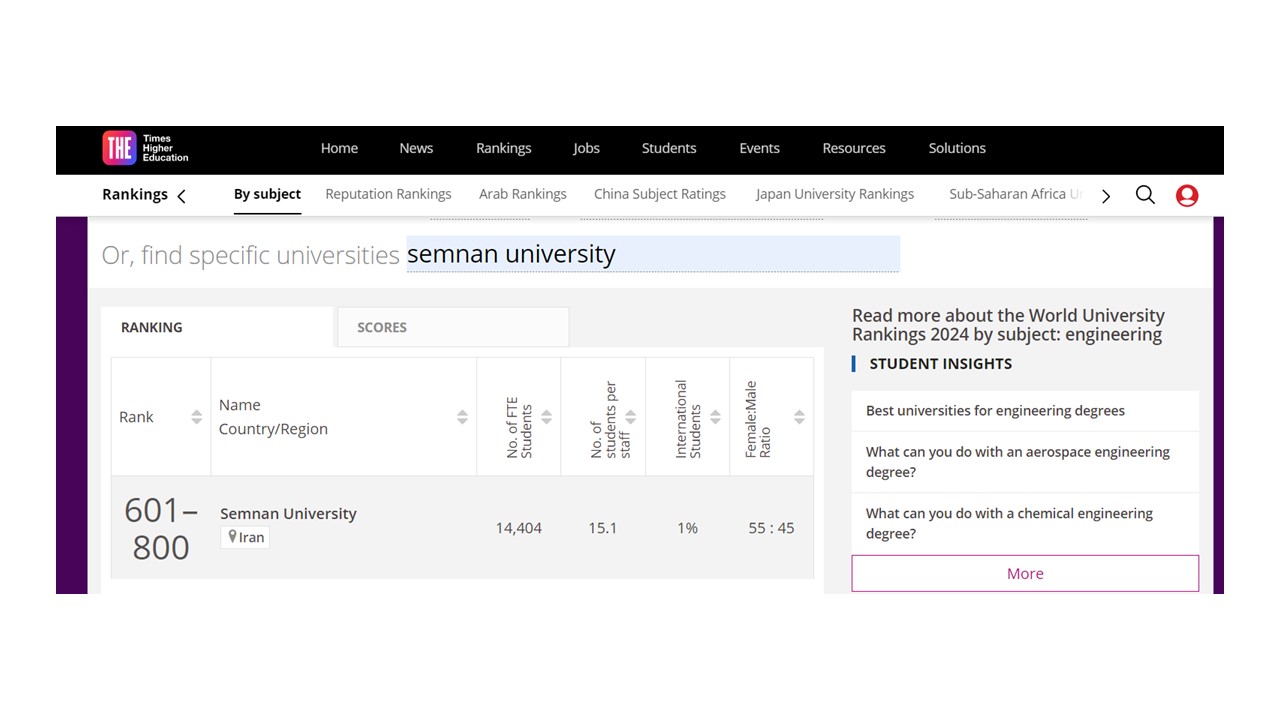Go to Reputation Rankings
The width and height of the screenshot is (1280, 720).
(388, 194)
